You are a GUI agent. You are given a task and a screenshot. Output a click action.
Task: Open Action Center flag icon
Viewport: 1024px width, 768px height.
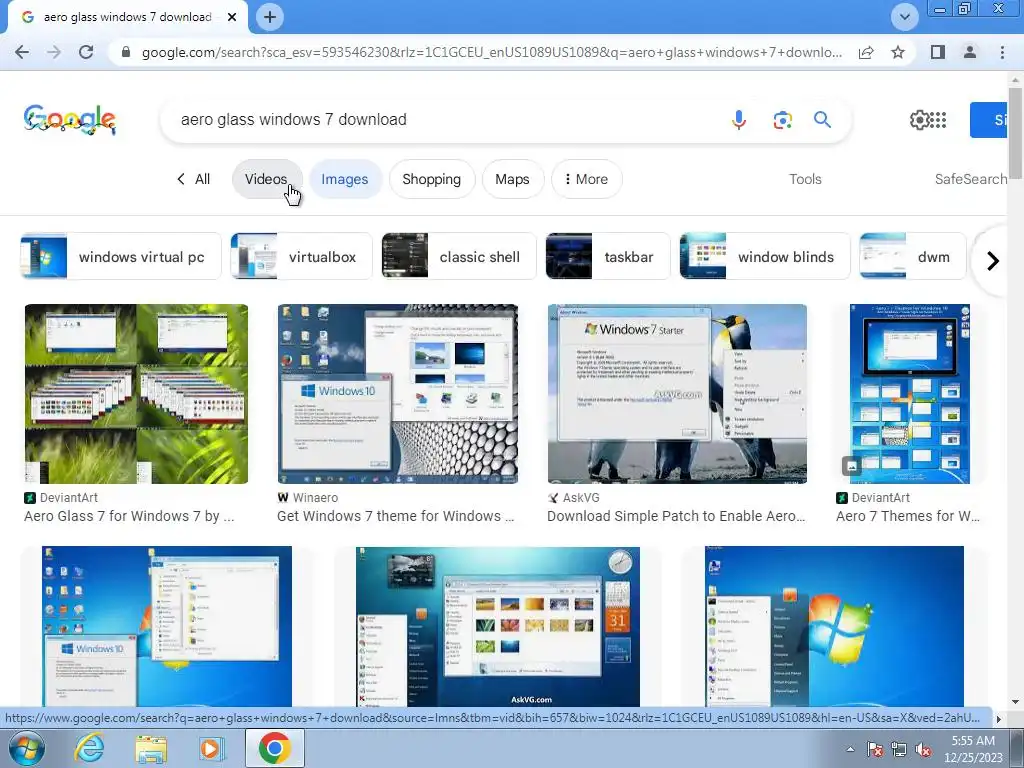coord(874,749)
